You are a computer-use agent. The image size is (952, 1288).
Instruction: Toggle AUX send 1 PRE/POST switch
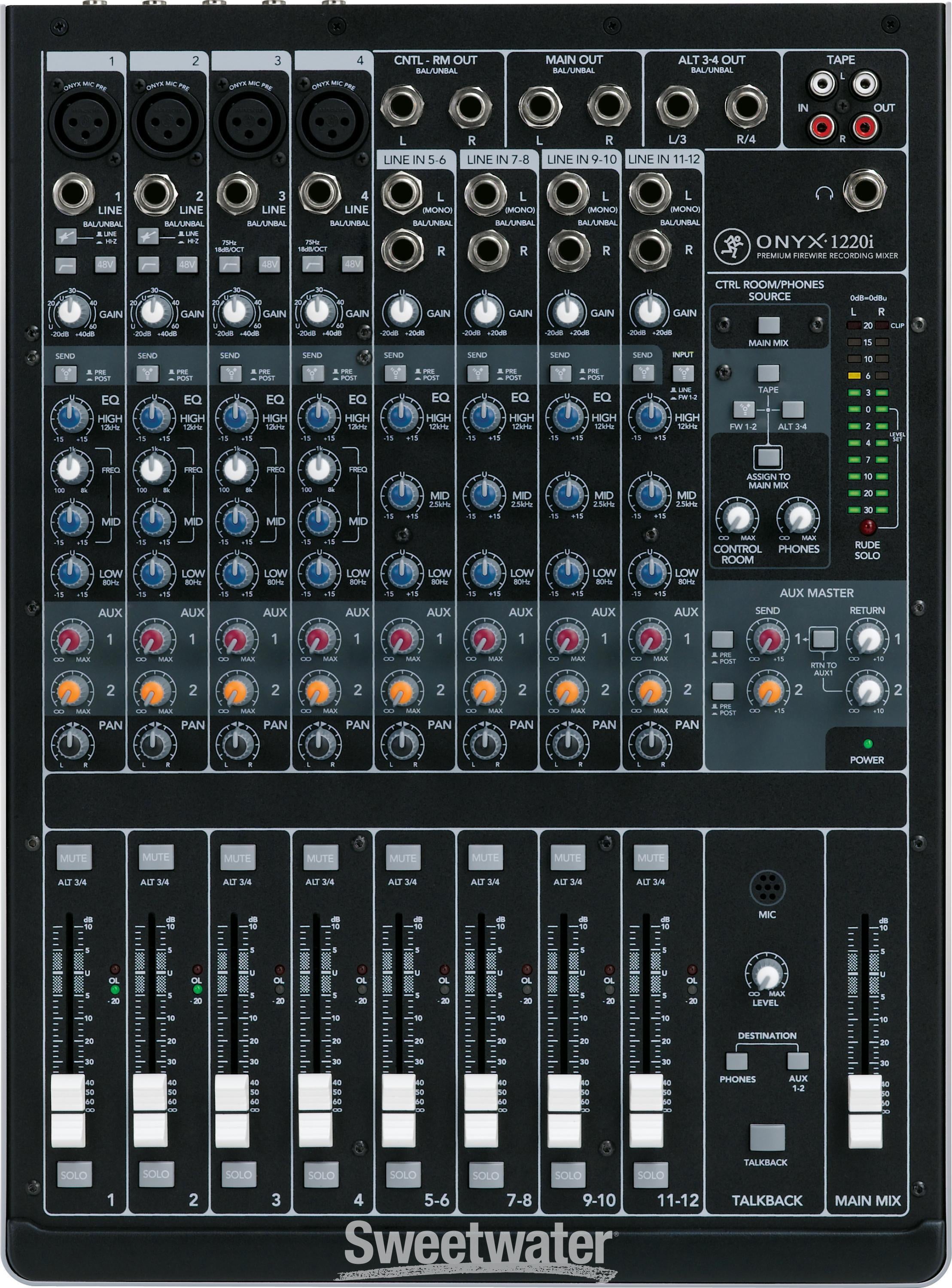tap(723, 640)
